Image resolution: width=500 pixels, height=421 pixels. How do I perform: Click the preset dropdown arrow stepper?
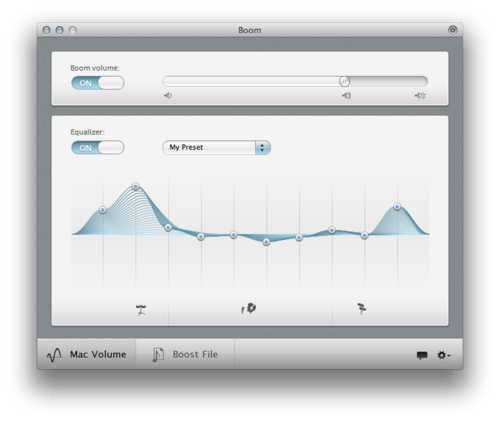[263, 147]
